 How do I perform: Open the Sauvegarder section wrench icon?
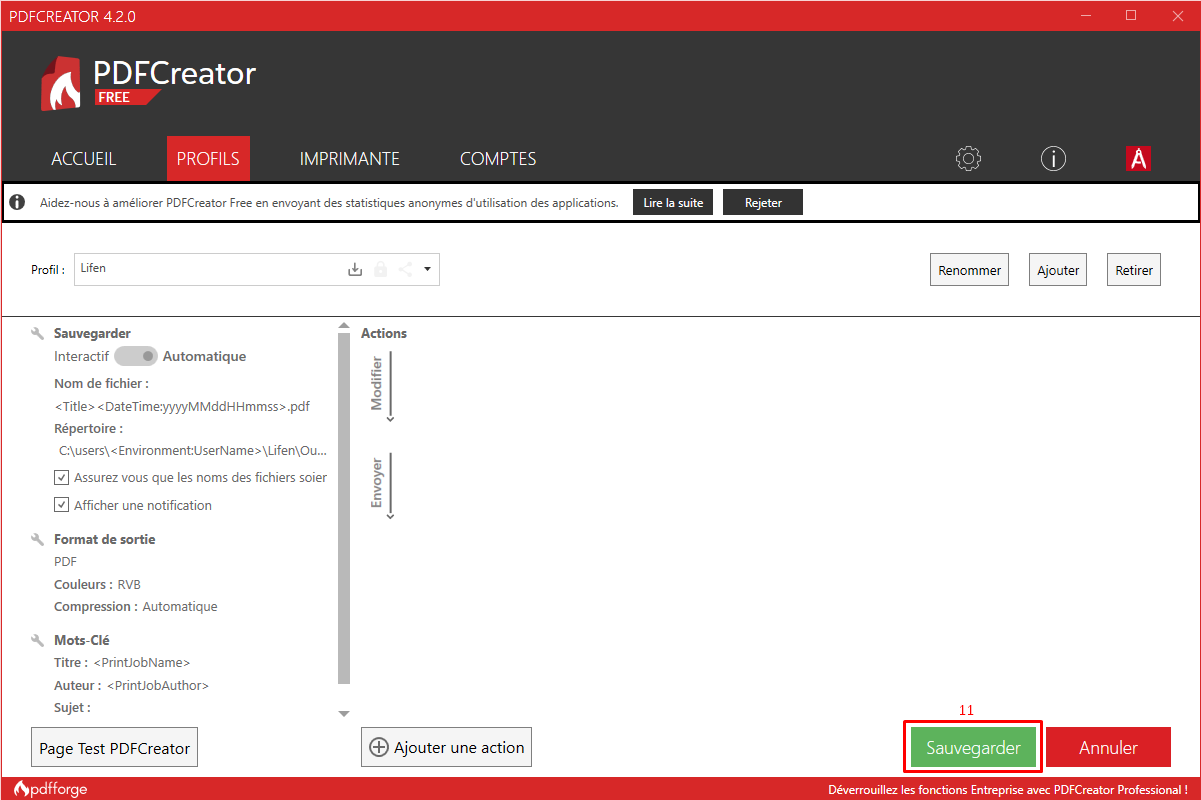point(37,333)
